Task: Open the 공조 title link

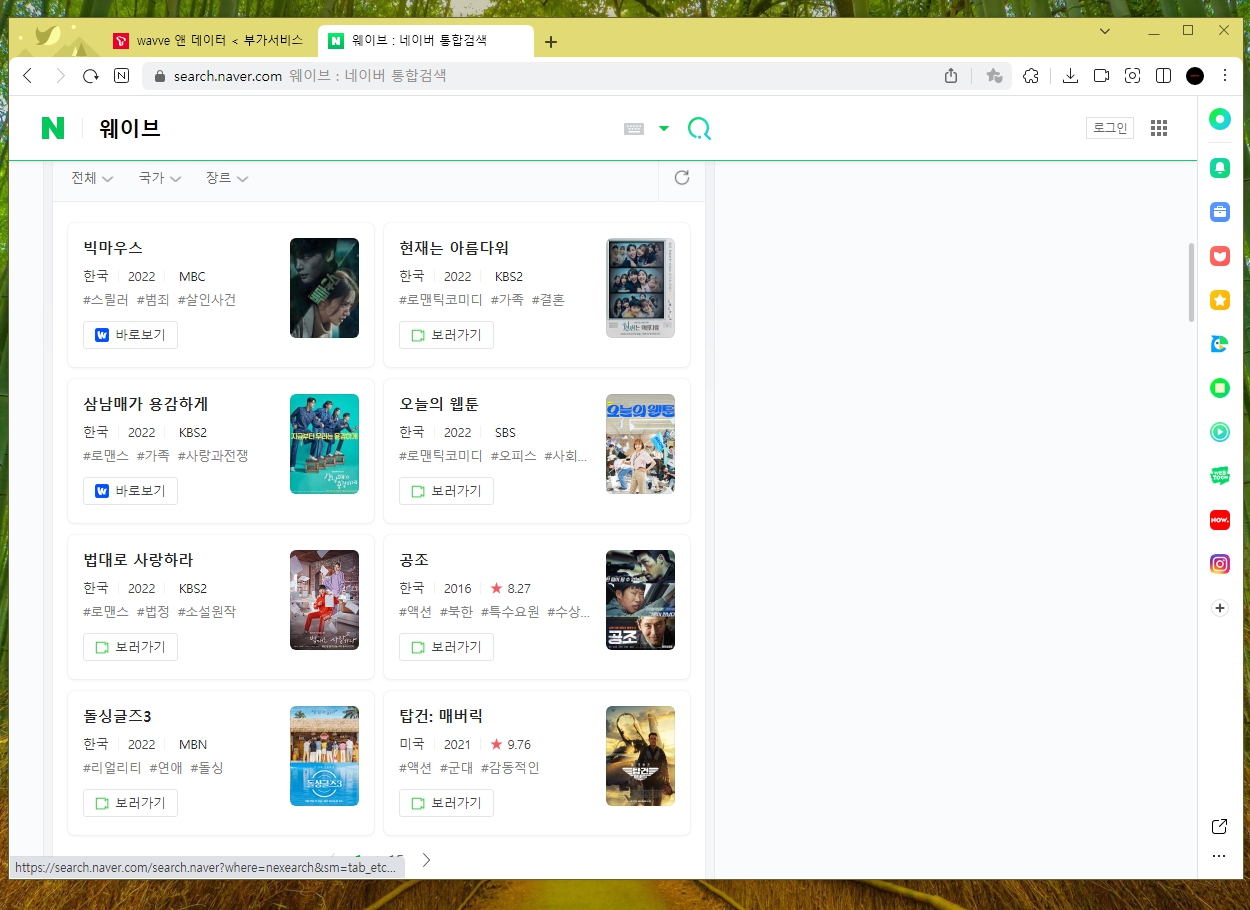Action: pyautogui.click(x=414, y=560)
